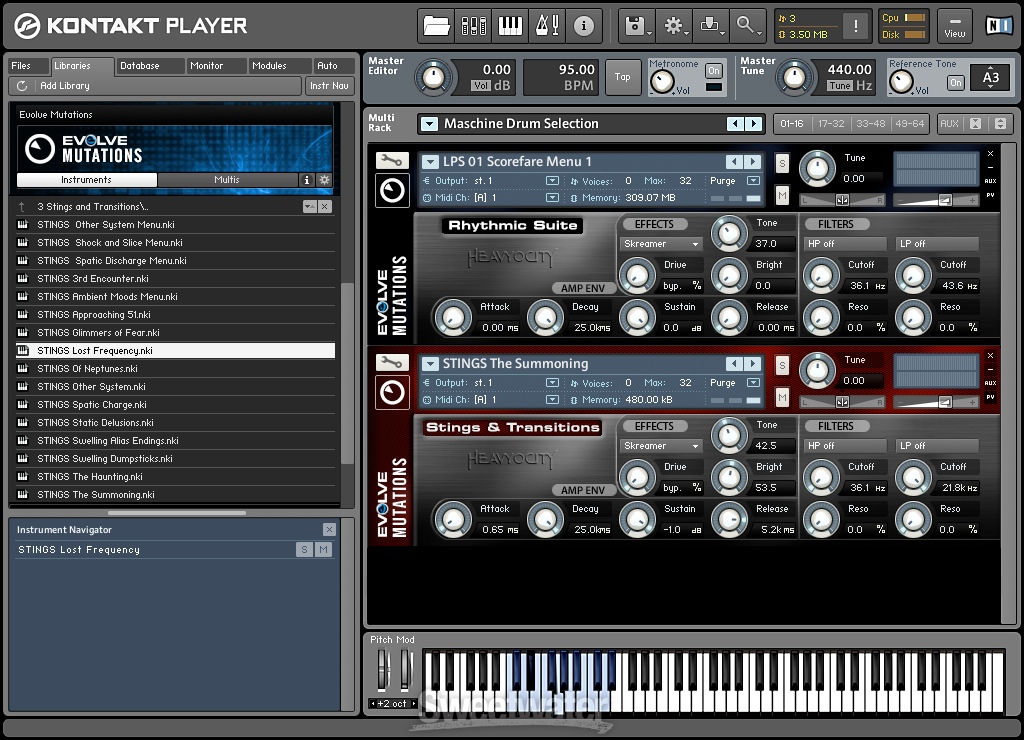Open the options gear in toolbar
The image size is (1024, 740).
pyautogui.click(x=675, y=26)
